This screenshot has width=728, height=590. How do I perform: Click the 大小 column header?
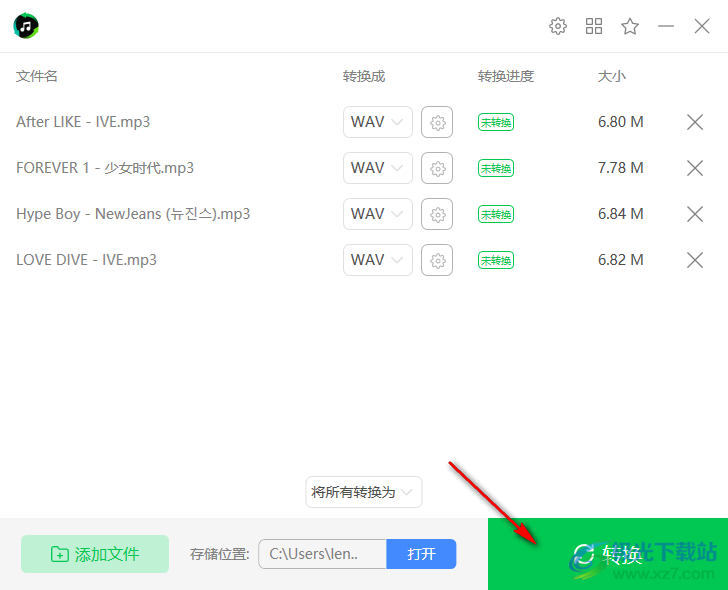(611, 76)
